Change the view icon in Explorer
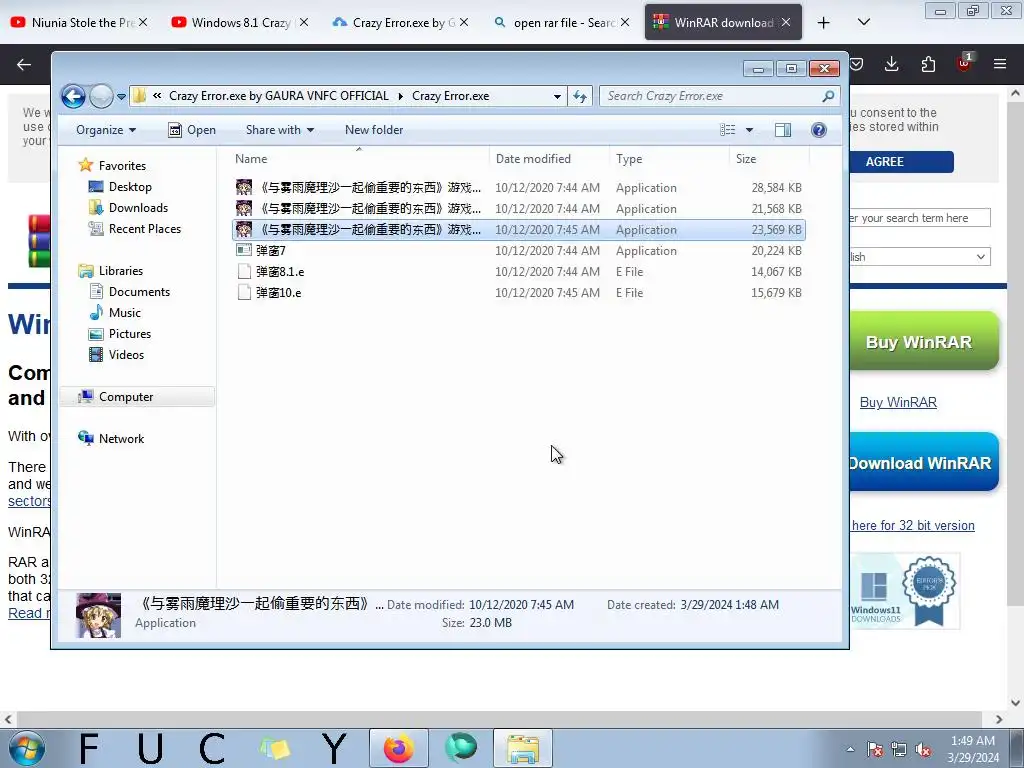The height and width of the screenshot is (768, 1024). [x=728, y=130]
